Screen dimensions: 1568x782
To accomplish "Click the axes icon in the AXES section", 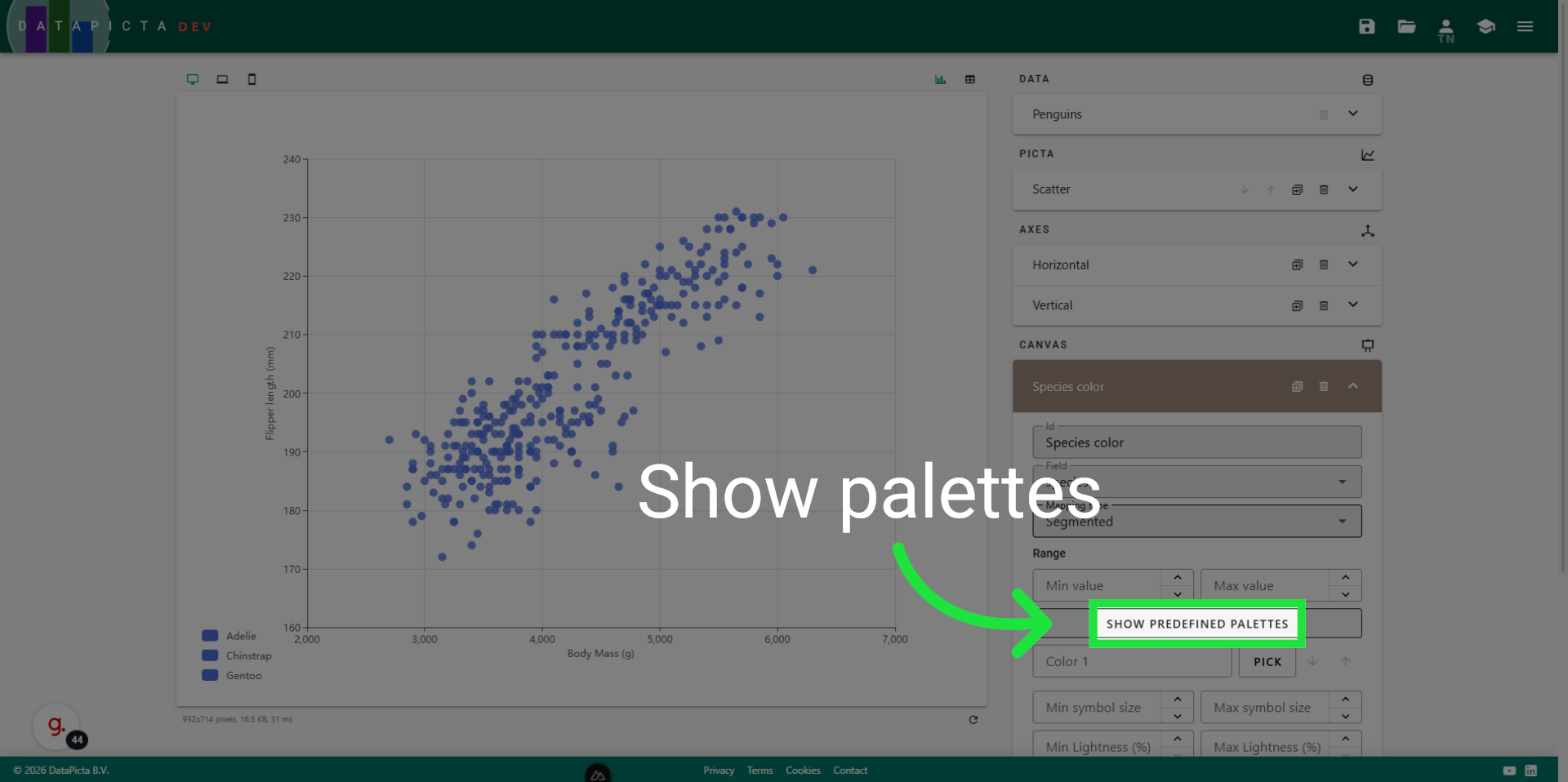I will [x=1369, y=231].
